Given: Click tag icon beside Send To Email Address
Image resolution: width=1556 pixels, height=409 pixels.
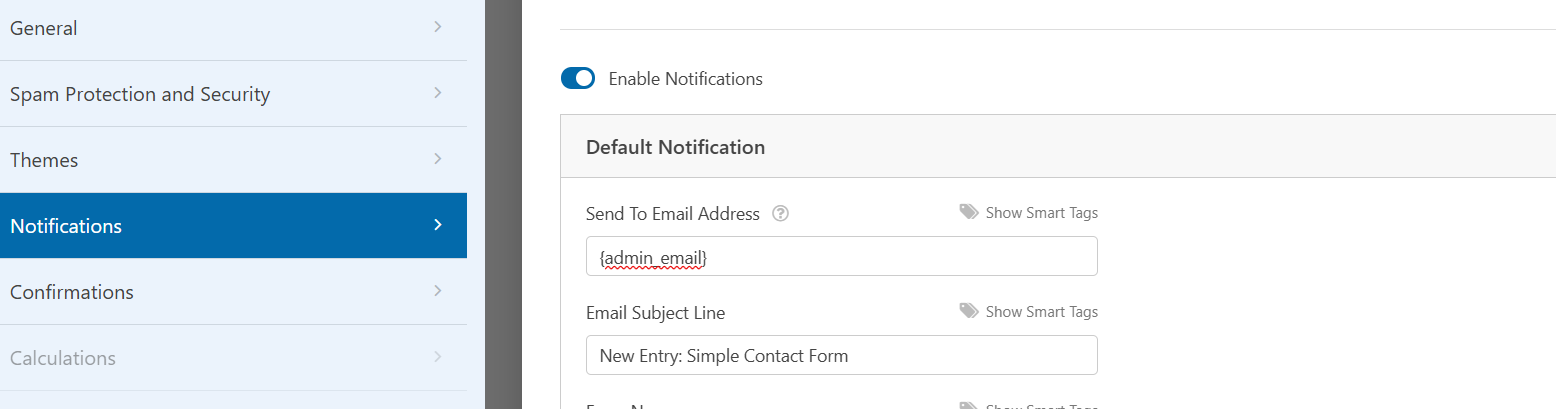Looking at the screenshot, I should [x=969, y=212].
